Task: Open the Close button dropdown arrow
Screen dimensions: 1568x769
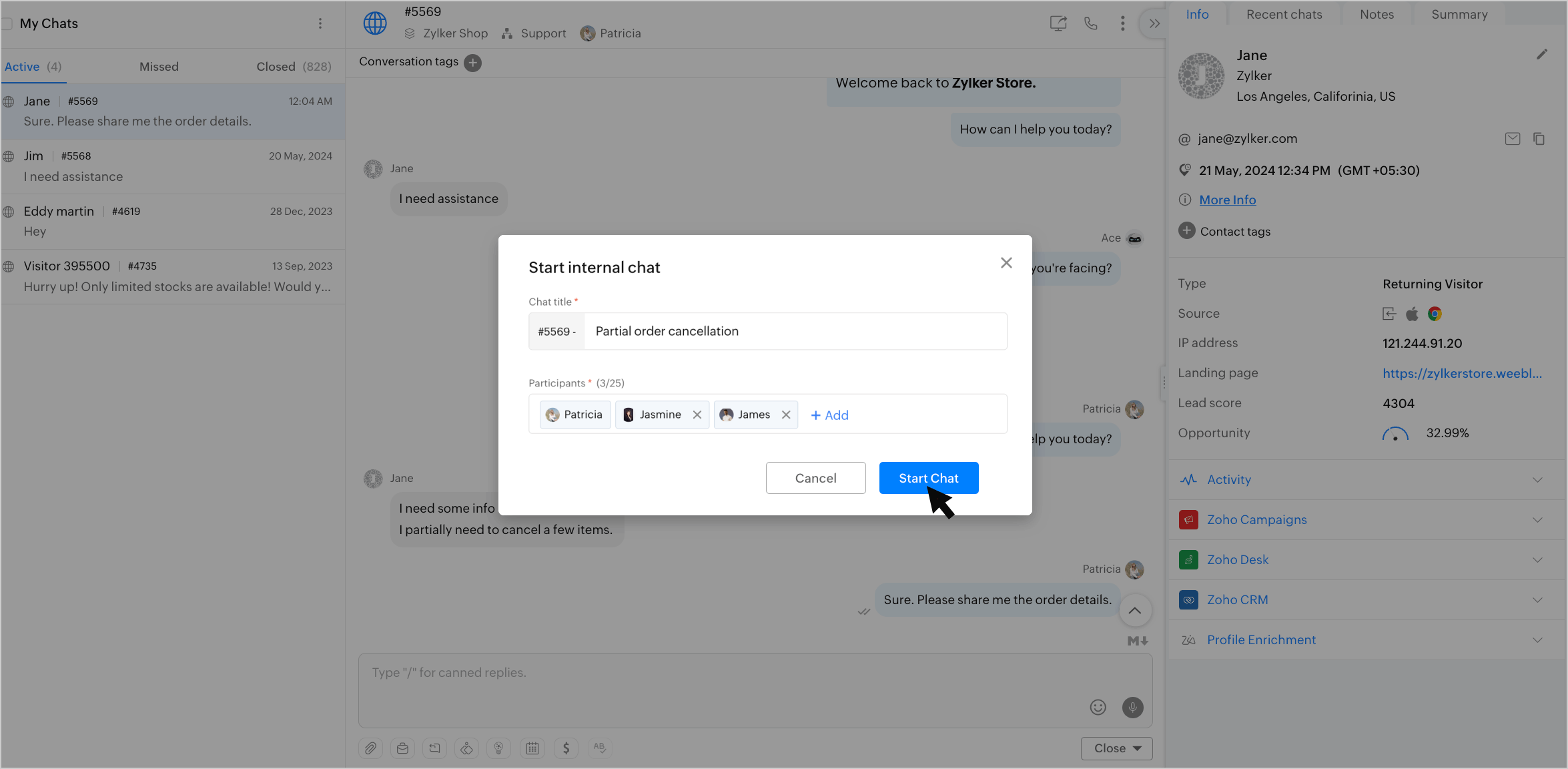Action: [x=1138, y=748]
